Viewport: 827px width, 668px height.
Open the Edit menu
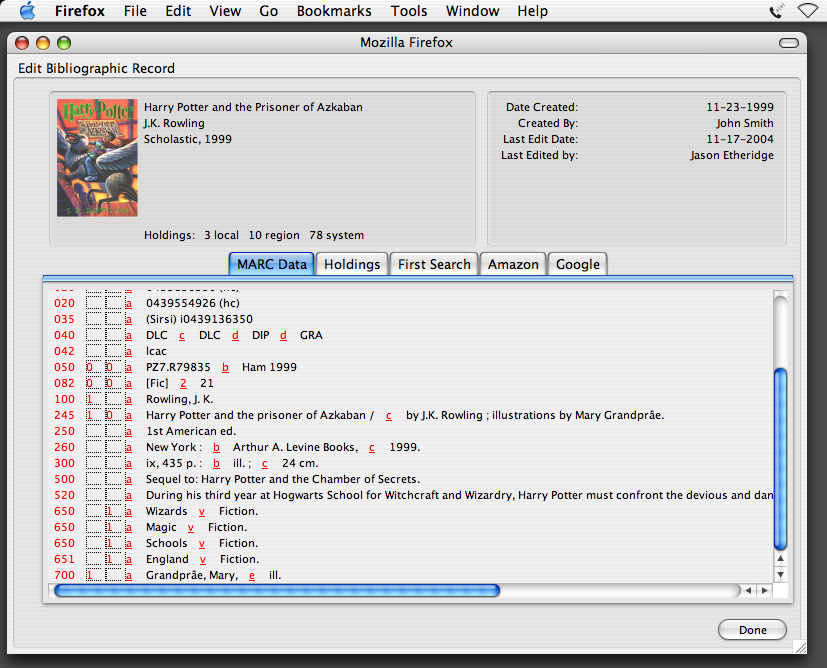[178, 11]
